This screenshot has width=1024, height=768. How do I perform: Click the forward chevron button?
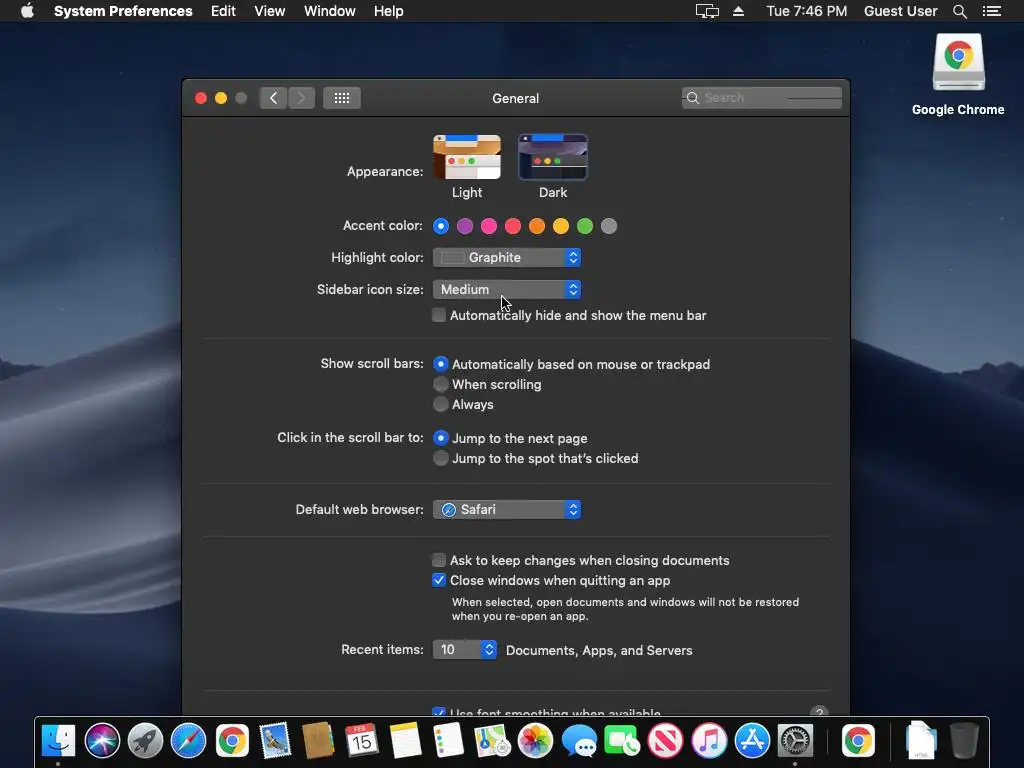point(301,98)
